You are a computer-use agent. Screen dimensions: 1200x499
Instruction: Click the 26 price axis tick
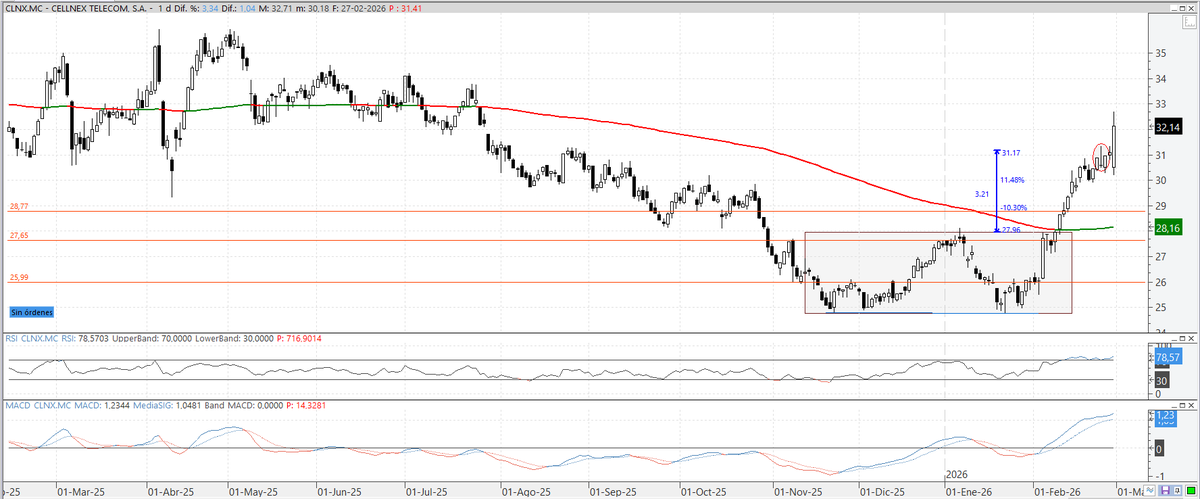point(1160,282)
